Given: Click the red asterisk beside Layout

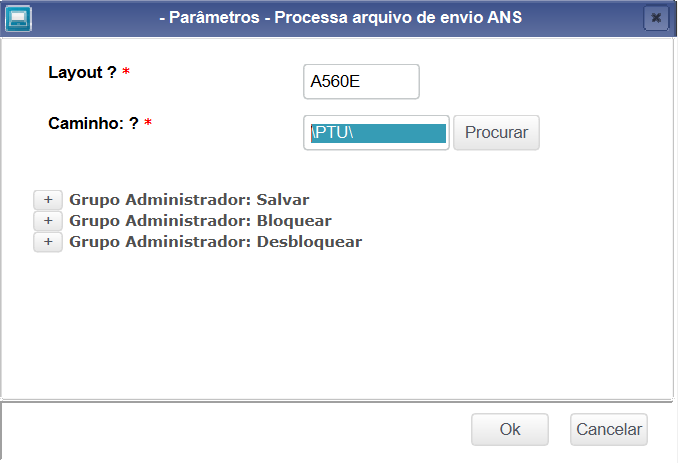Looking at the screenshot, I should click(126, 74).
